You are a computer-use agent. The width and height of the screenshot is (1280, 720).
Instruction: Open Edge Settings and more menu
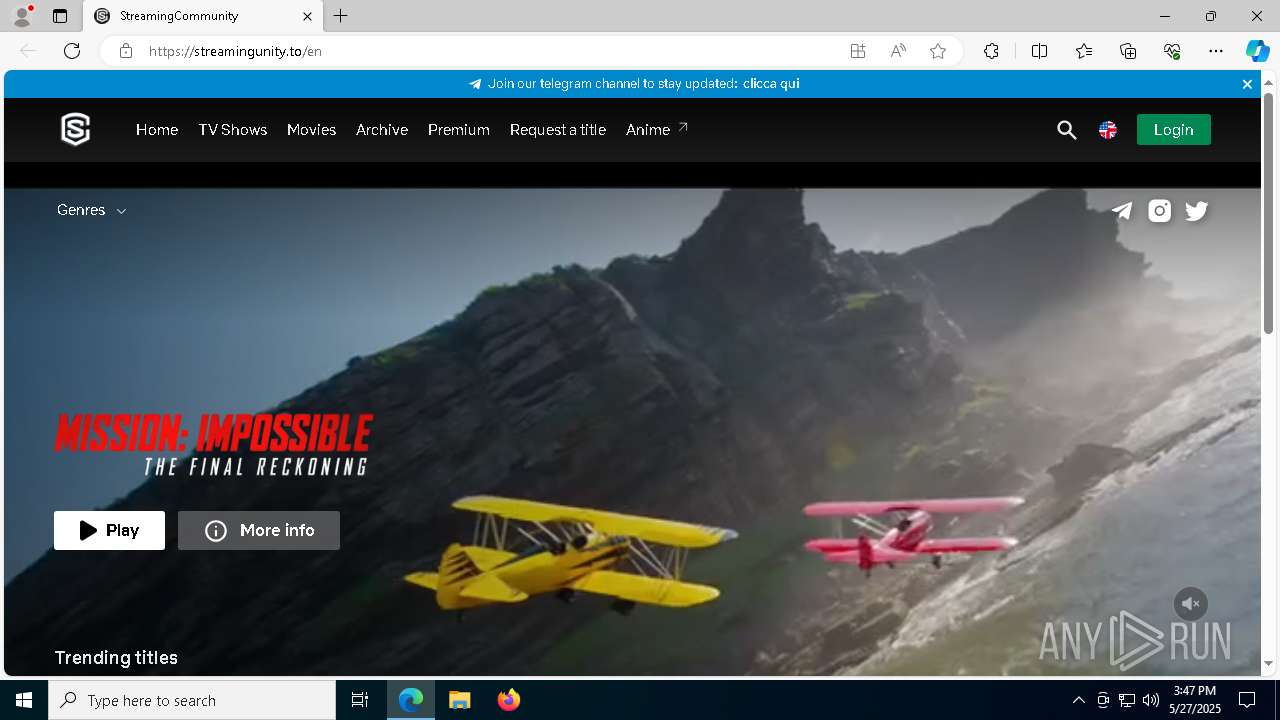(x=1216, y=51)
